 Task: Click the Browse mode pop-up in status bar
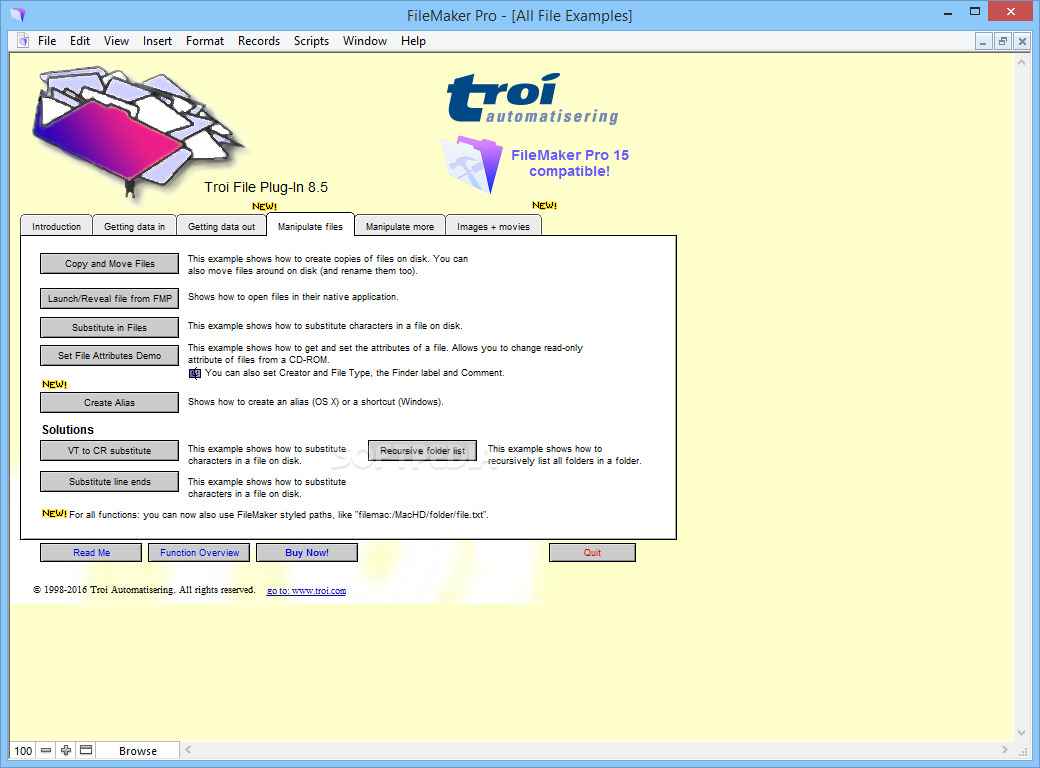(x=138, y=750)
